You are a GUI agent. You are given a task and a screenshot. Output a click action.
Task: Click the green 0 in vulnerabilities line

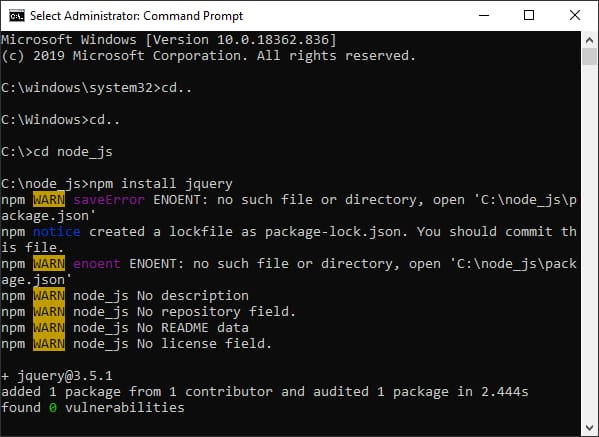(53, 408)
